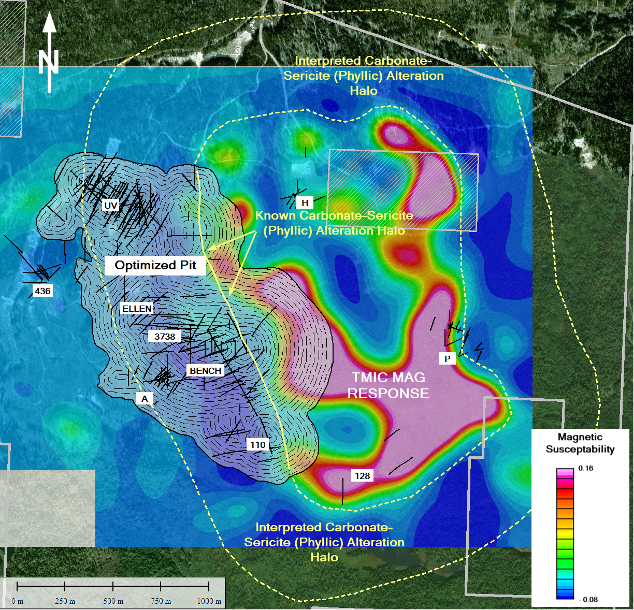Select the H label marker
The image size is (634, 610).
click(304, 202)
